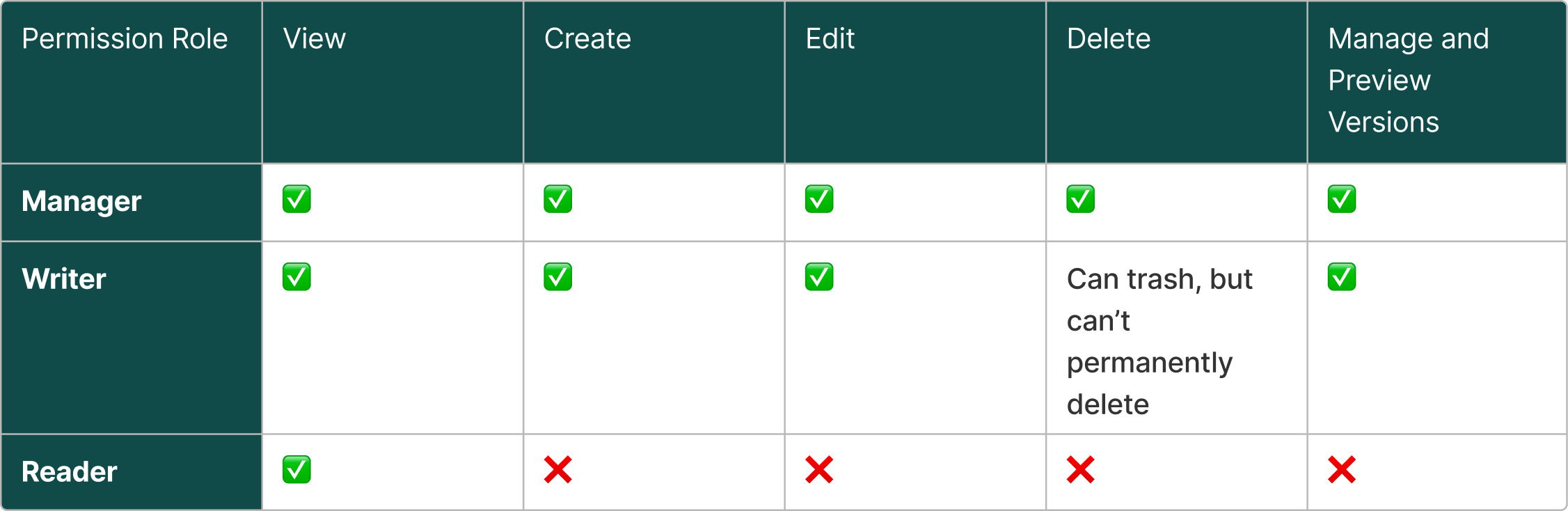Click the Writer Manage Versions green checkmark
This screenshot has width=1568, height=511.
(x=1341, y=277)
